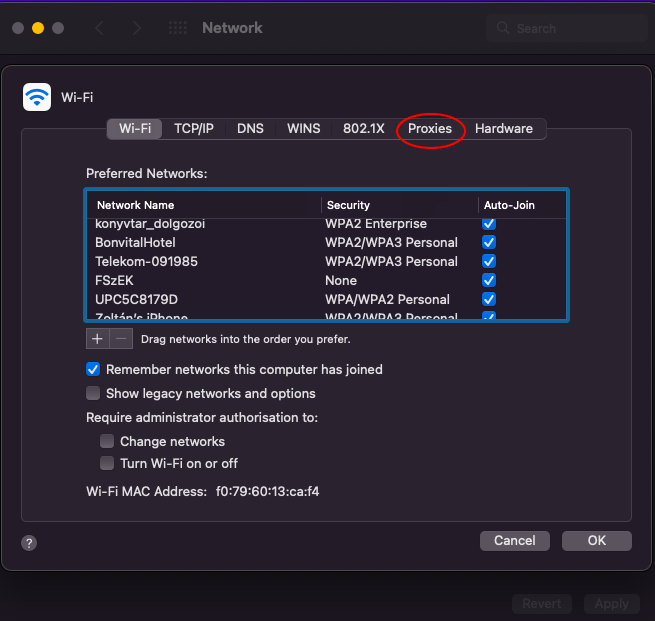Toggle Auto-Join for BonvitalHotel network
This screenshot has height=621, width=655.
[489, 242]
